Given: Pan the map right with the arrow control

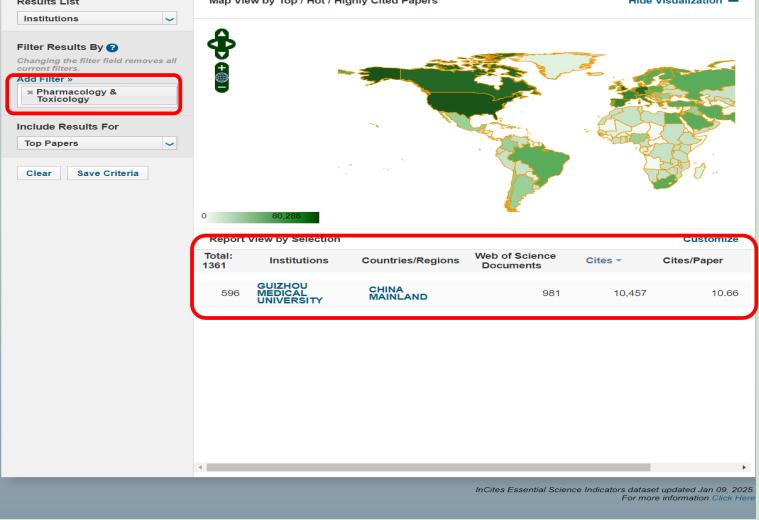Looking at the screenshot, I should click(x=231, y=44).
